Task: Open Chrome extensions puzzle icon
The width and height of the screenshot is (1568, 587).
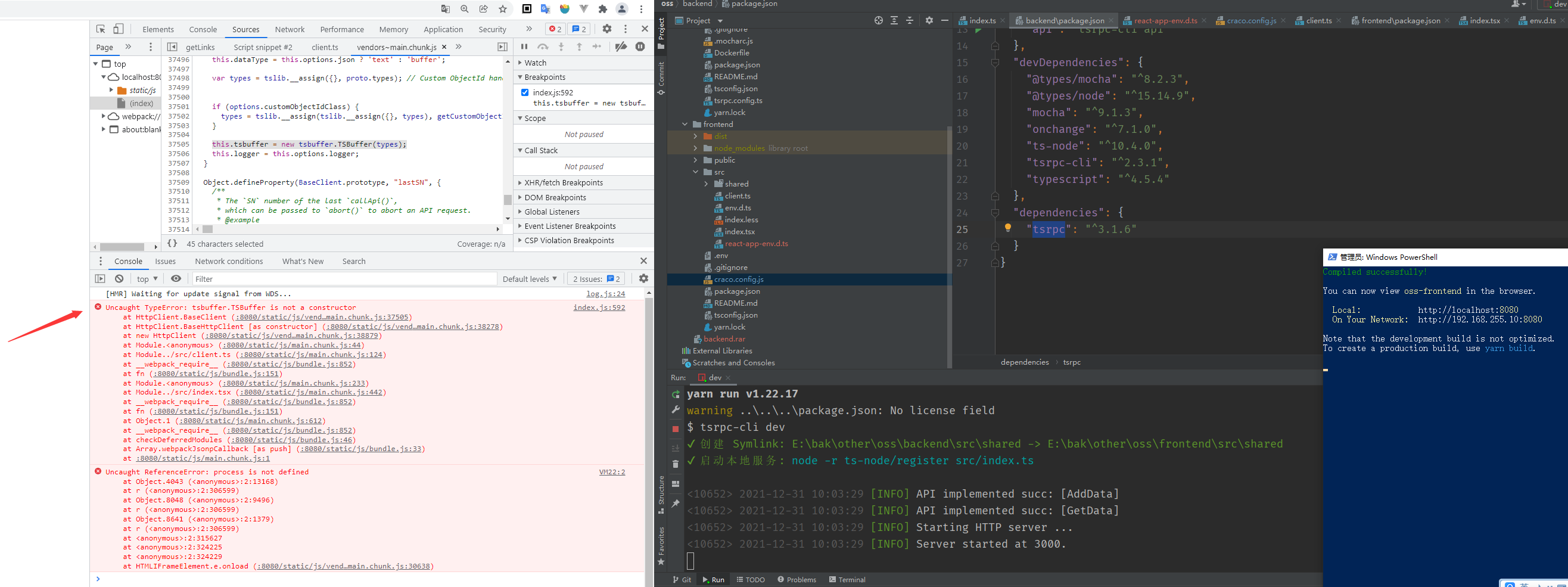Action: (603, 9)
